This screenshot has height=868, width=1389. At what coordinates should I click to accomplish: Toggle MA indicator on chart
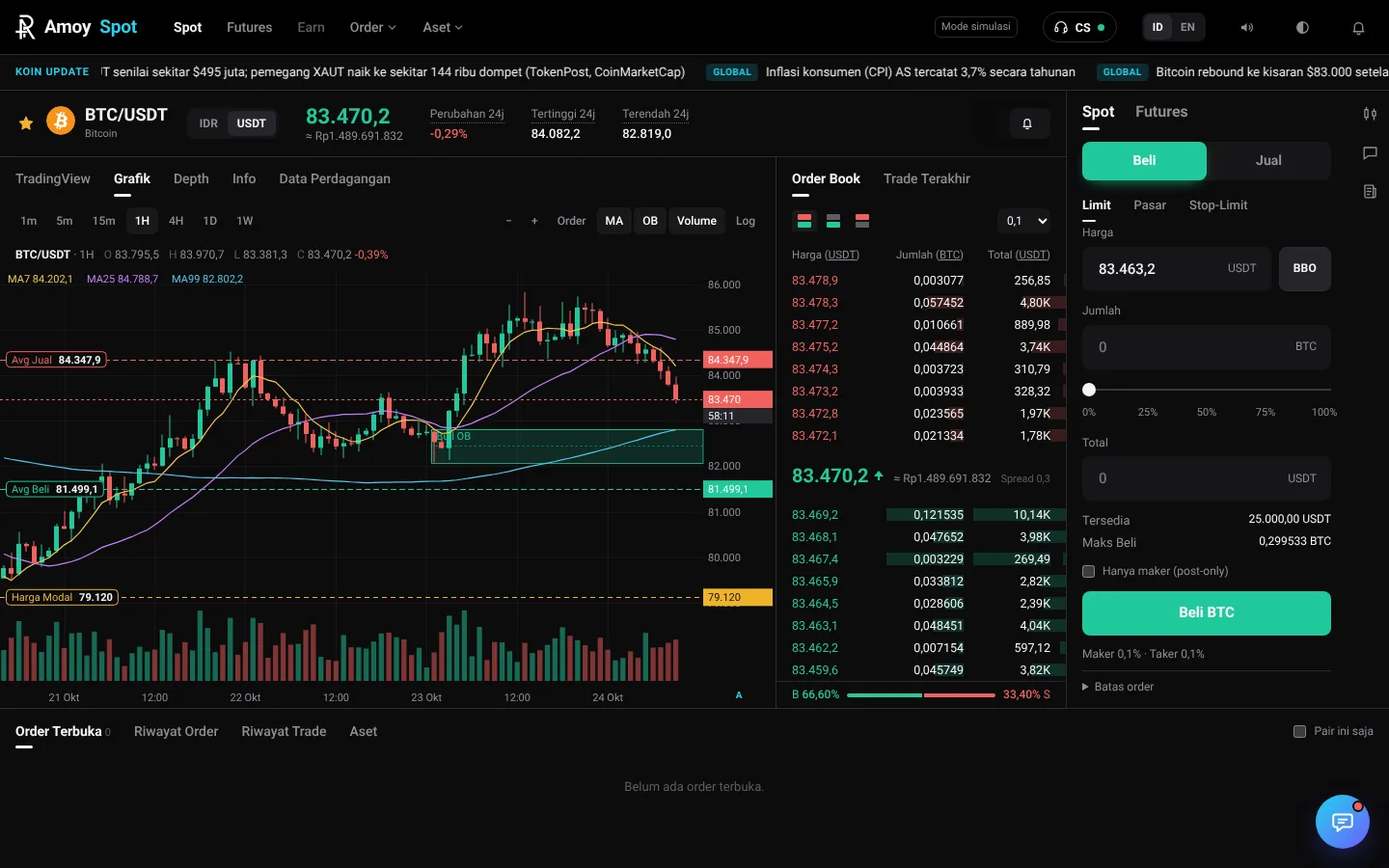coord(614,221)
